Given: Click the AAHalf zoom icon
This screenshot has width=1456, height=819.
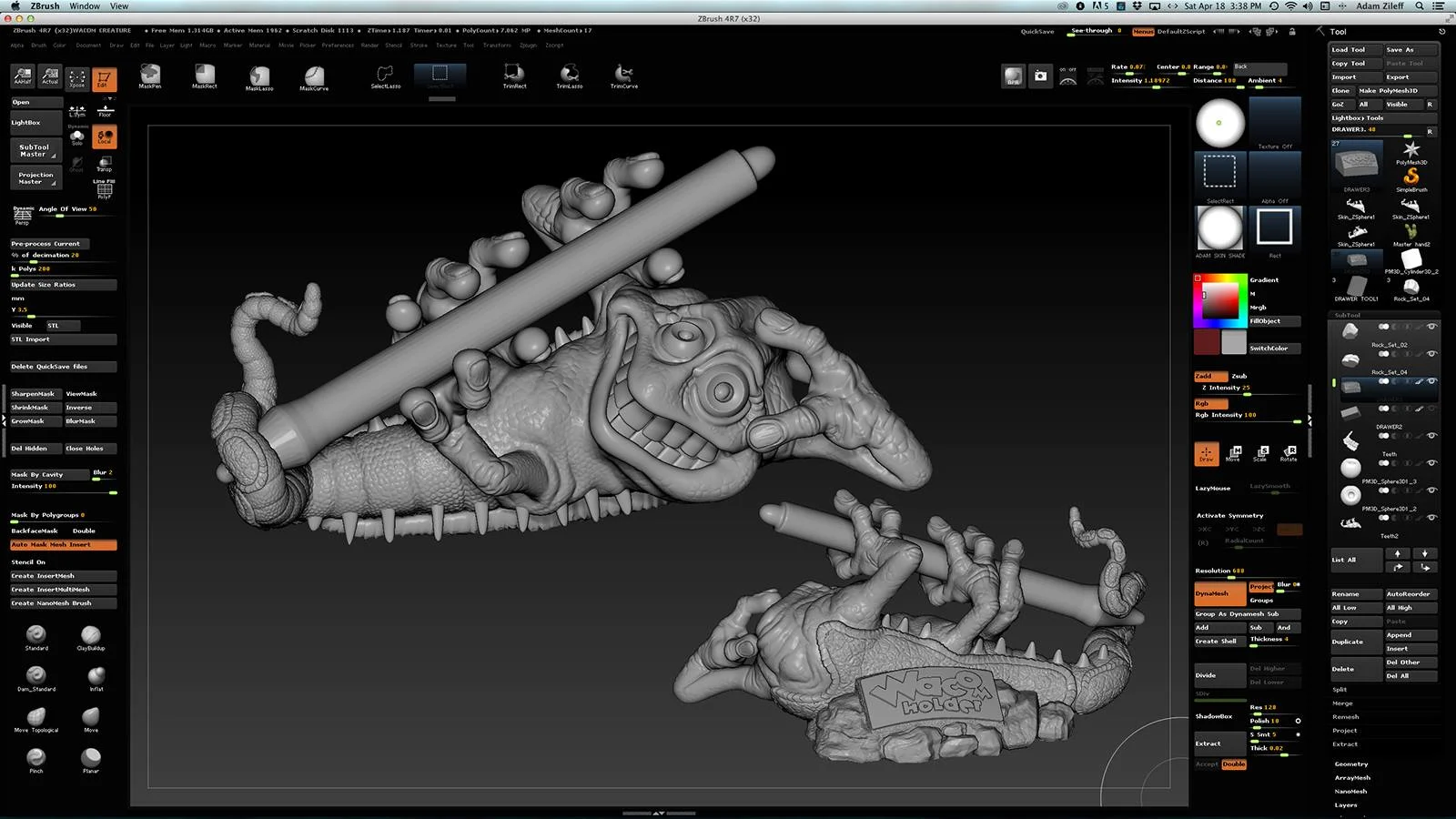Looking at the screenshot, I should tap(23, 77).
